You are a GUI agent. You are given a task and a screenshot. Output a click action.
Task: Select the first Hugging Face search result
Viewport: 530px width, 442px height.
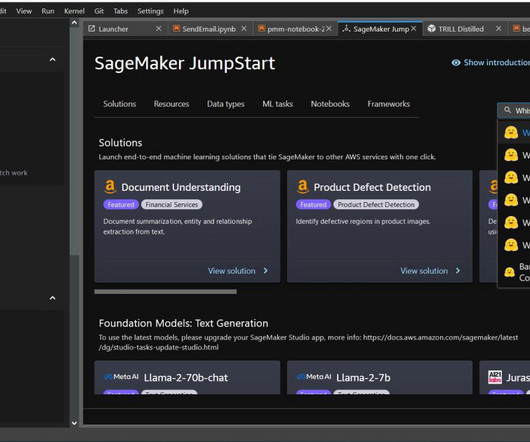click(514, 132)
